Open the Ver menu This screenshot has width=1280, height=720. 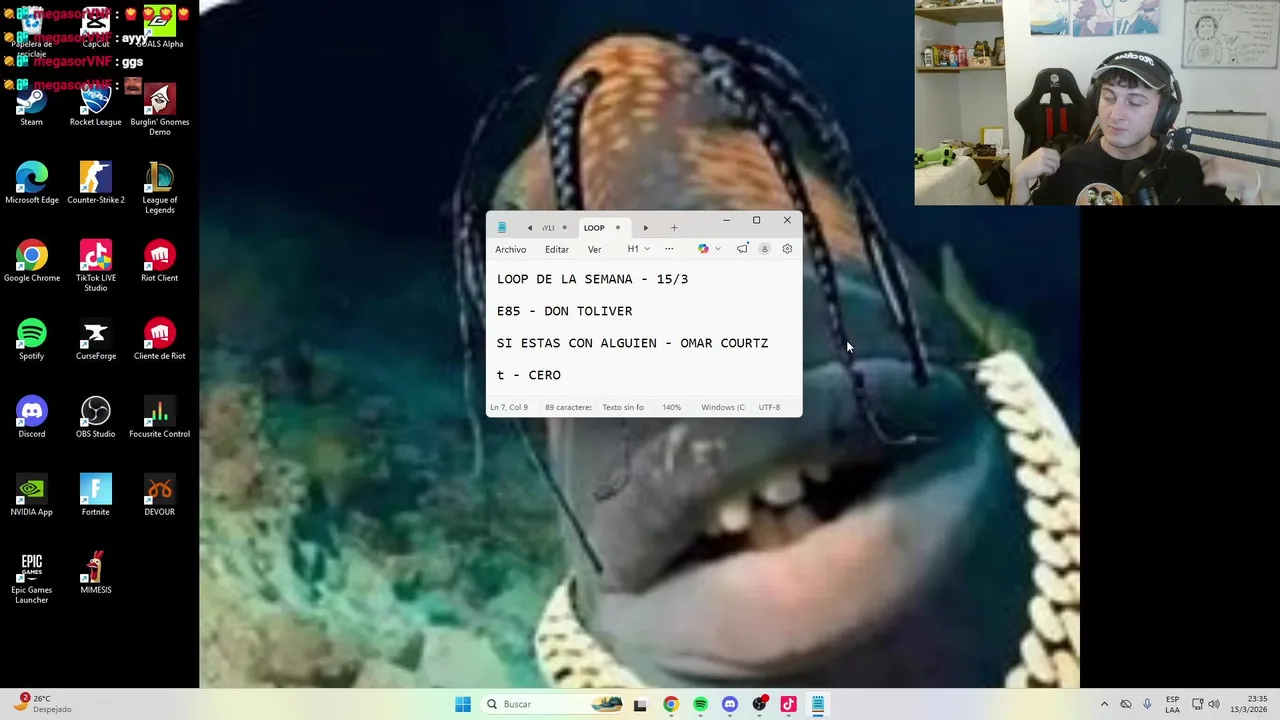pos(594,249)
